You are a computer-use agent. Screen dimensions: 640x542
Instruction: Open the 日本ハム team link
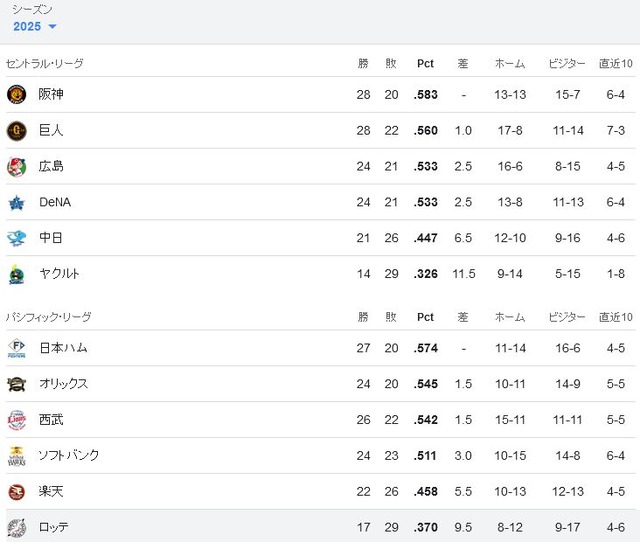point(63,348)
